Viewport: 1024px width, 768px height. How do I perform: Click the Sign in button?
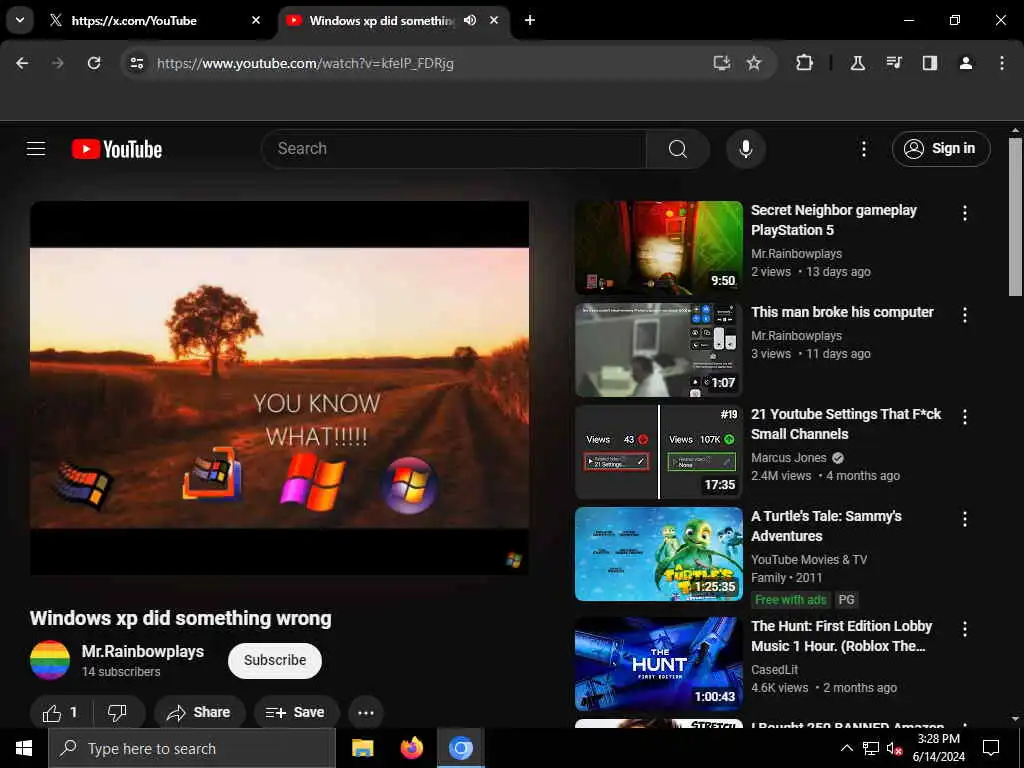tap(941, 149)
